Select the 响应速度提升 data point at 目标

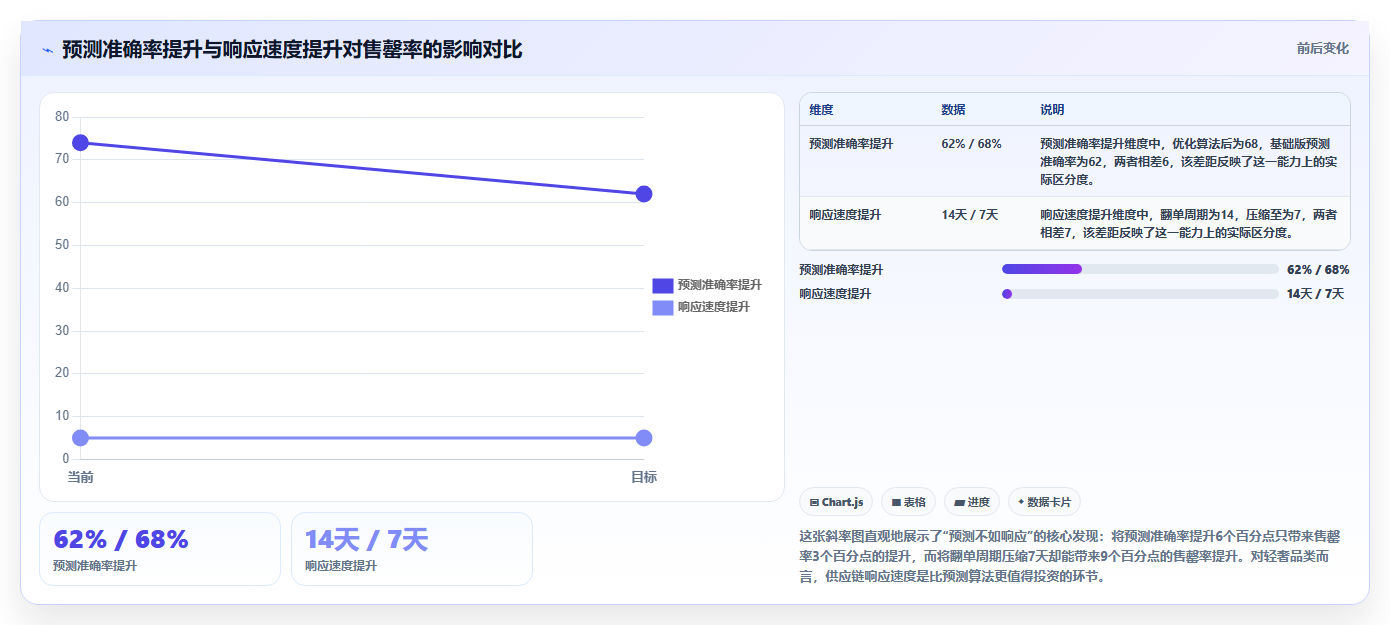click(x=644, y=438)
